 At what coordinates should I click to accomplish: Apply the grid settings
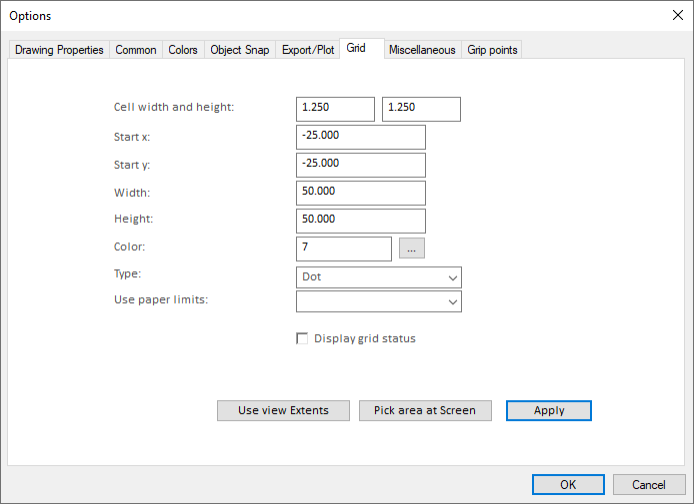point(548,411)
